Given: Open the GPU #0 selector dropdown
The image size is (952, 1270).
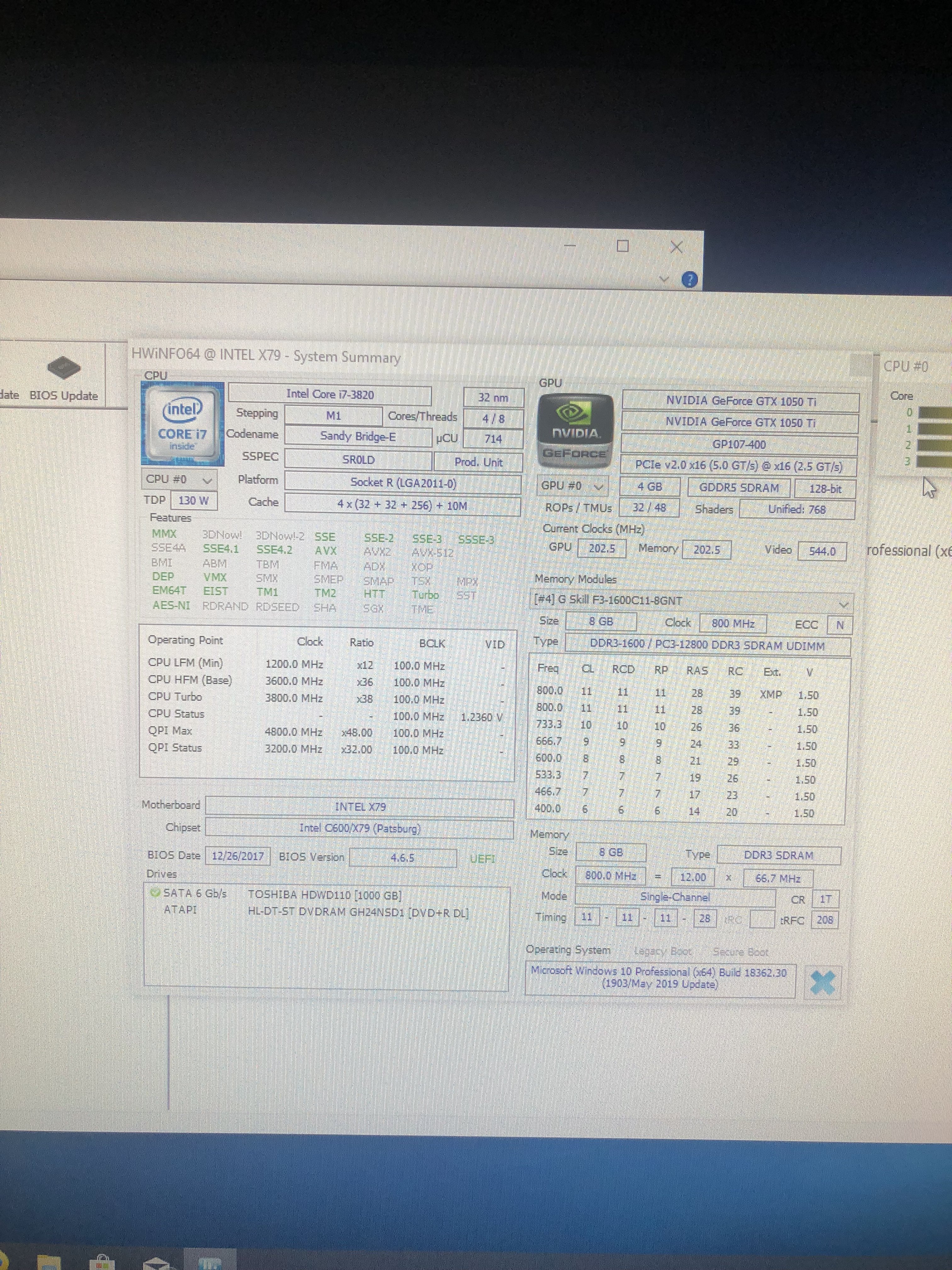Looking at the screenshot, I should [x=573, y=486].
